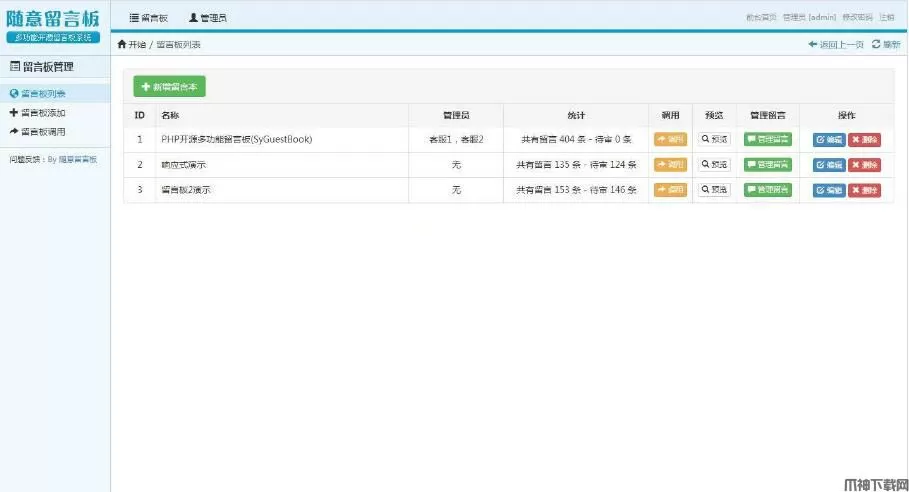This screenshot has width=909, height=492.
Task: Click the 修改密码 link in header
Action: (858, 17)
